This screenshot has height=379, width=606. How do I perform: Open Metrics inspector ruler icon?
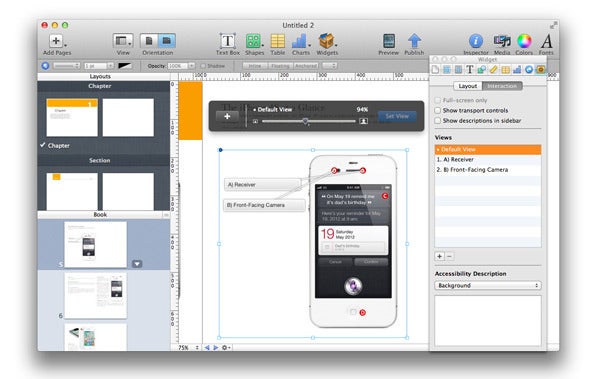494,70
